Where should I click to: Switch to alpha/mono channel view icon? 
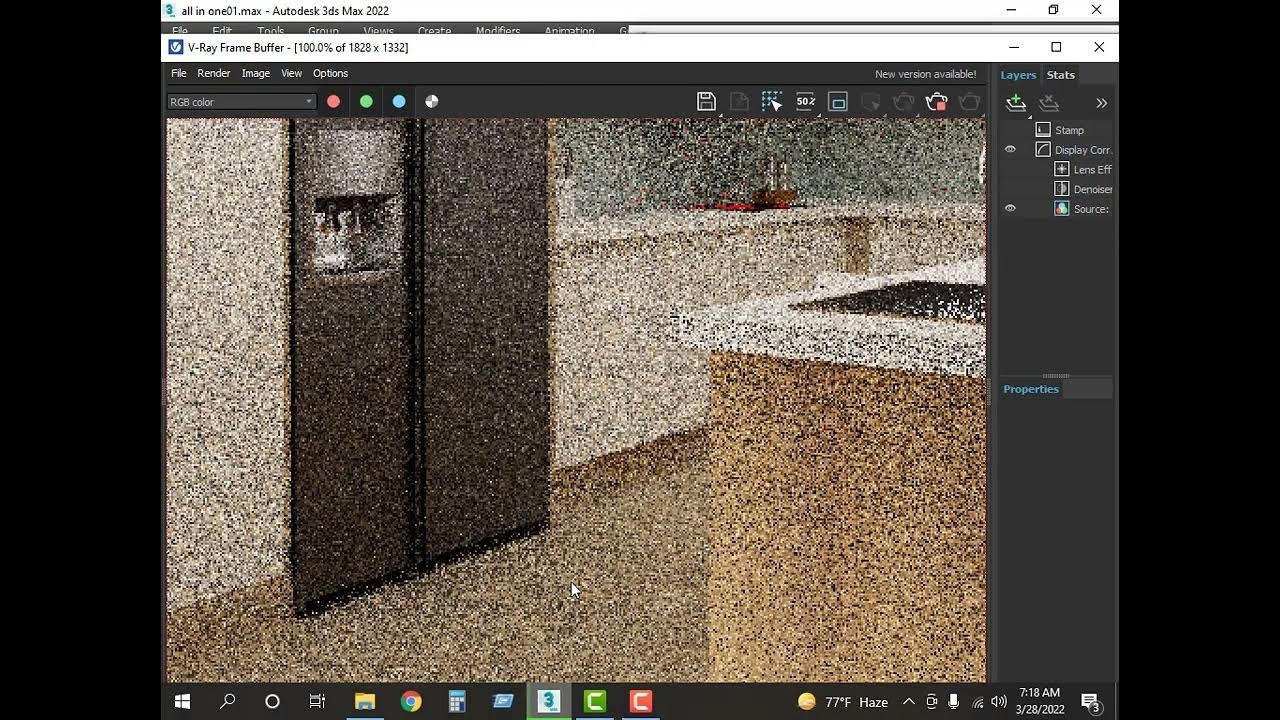(431, 101)
